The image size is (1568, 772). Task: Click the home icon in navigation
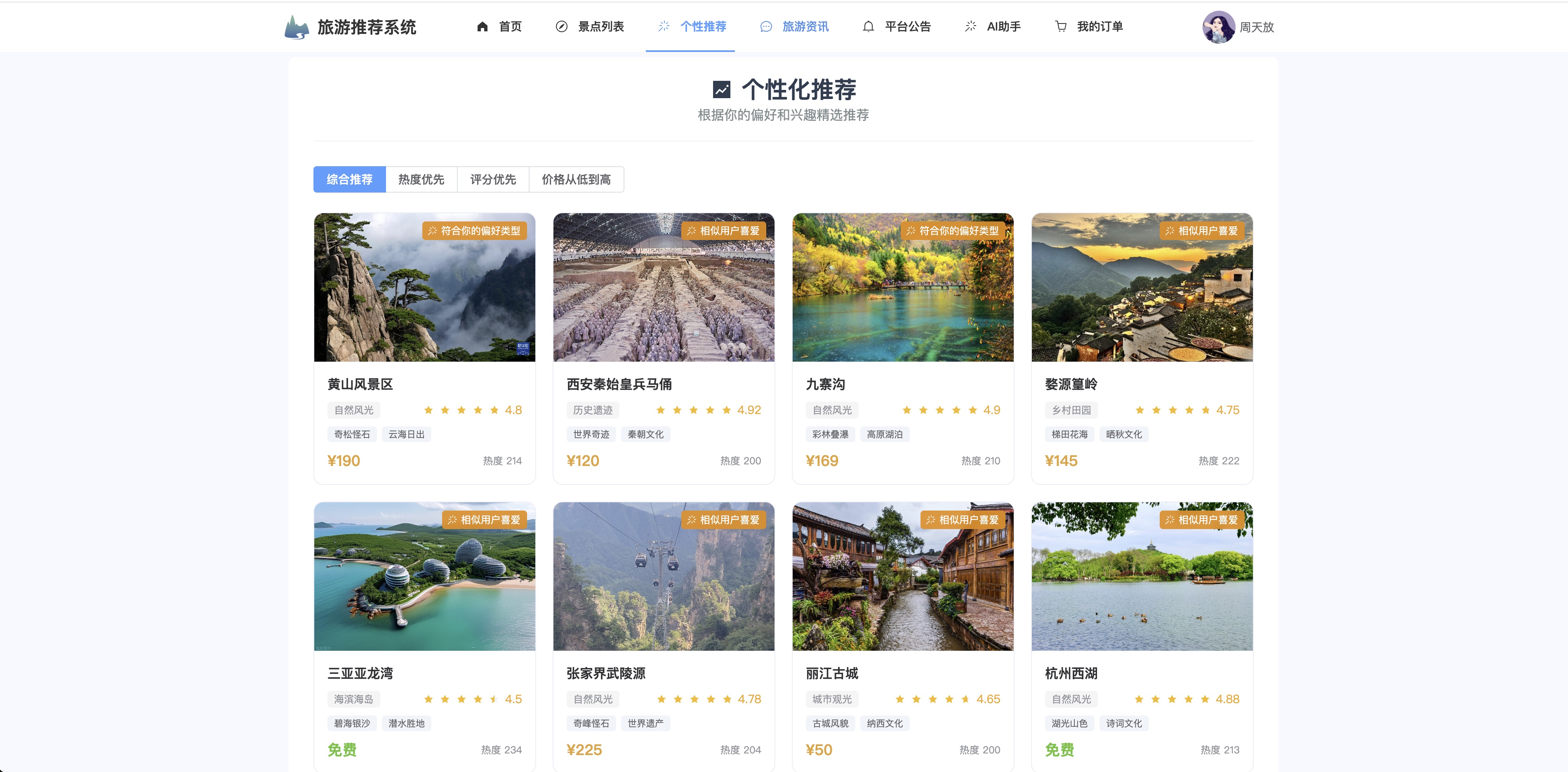point(482,27)
